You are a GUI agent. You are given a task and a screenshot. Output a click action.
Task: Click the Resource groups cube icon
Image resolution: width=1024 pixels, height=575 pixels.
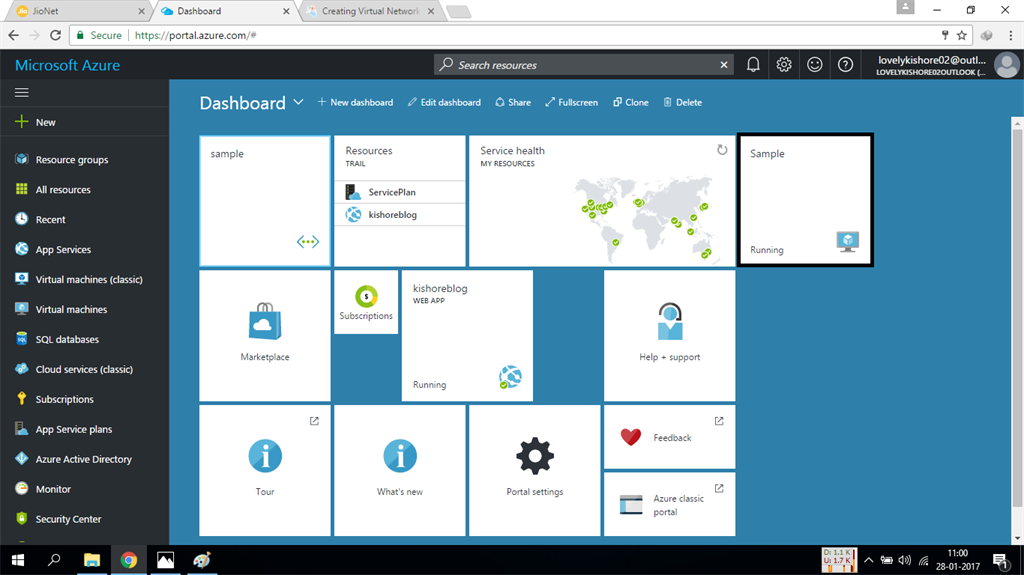pos(22,159)
